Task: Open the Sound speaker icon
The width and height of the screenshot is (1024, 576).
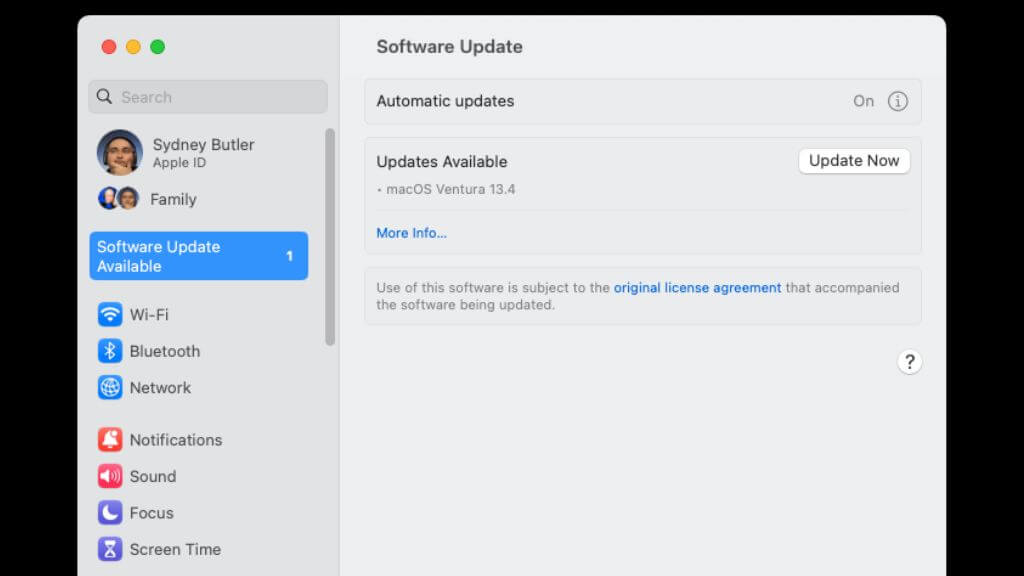Action: 110,476
